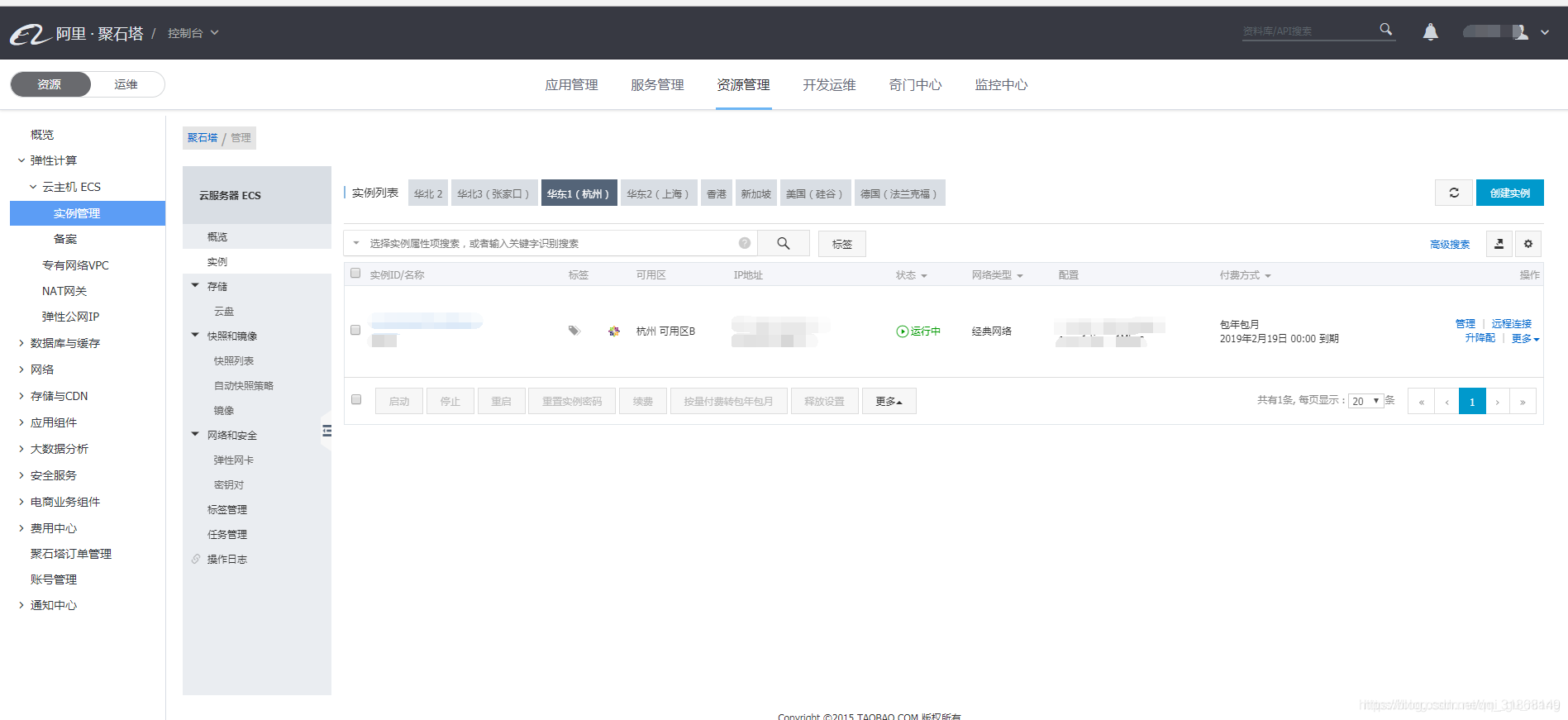
Task: Click the 管理 link for the instance
Action: point(1465,323)
